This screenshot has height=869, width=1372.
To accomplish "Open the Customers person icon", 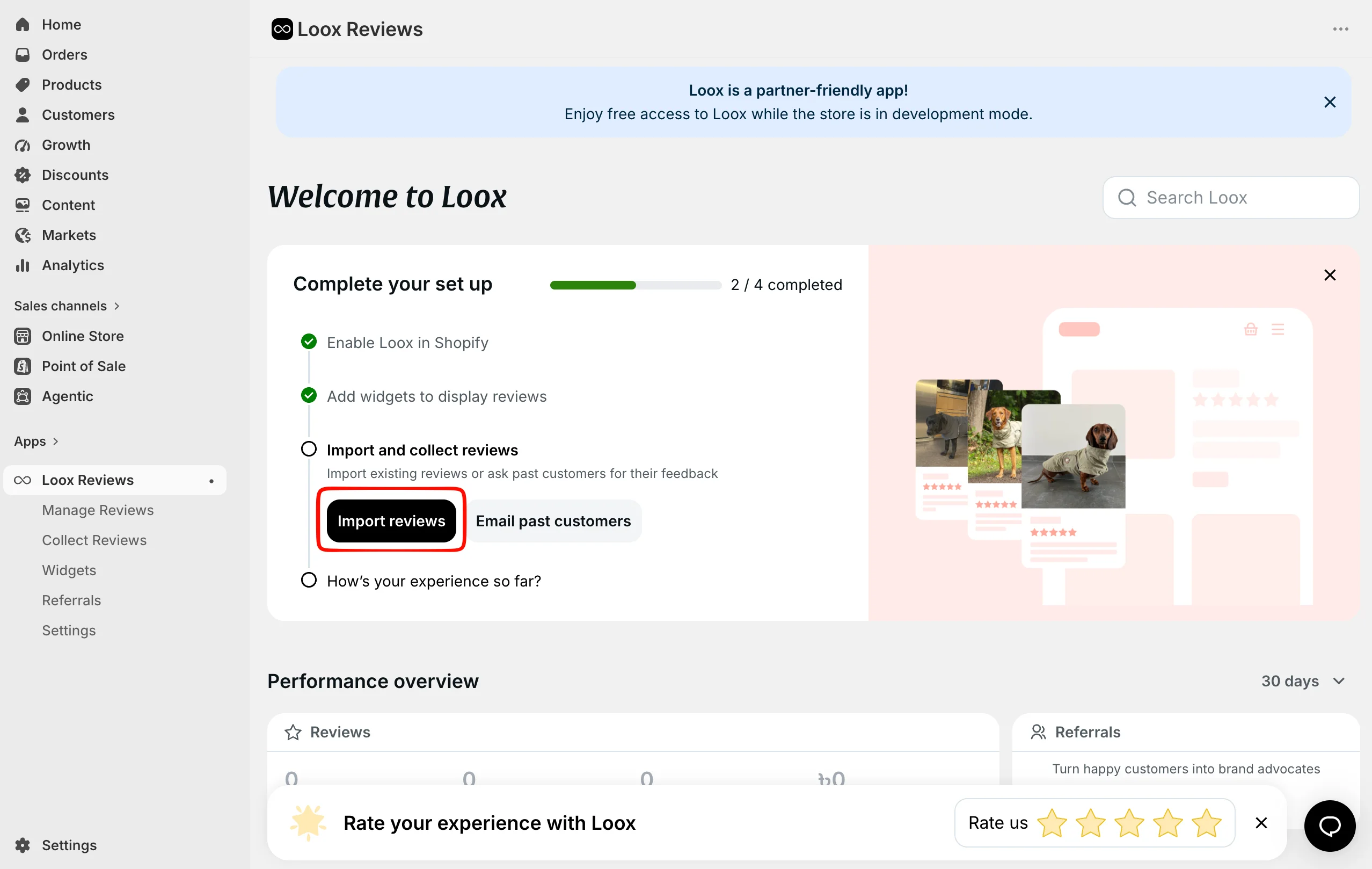I will click(x=22, y=114).
